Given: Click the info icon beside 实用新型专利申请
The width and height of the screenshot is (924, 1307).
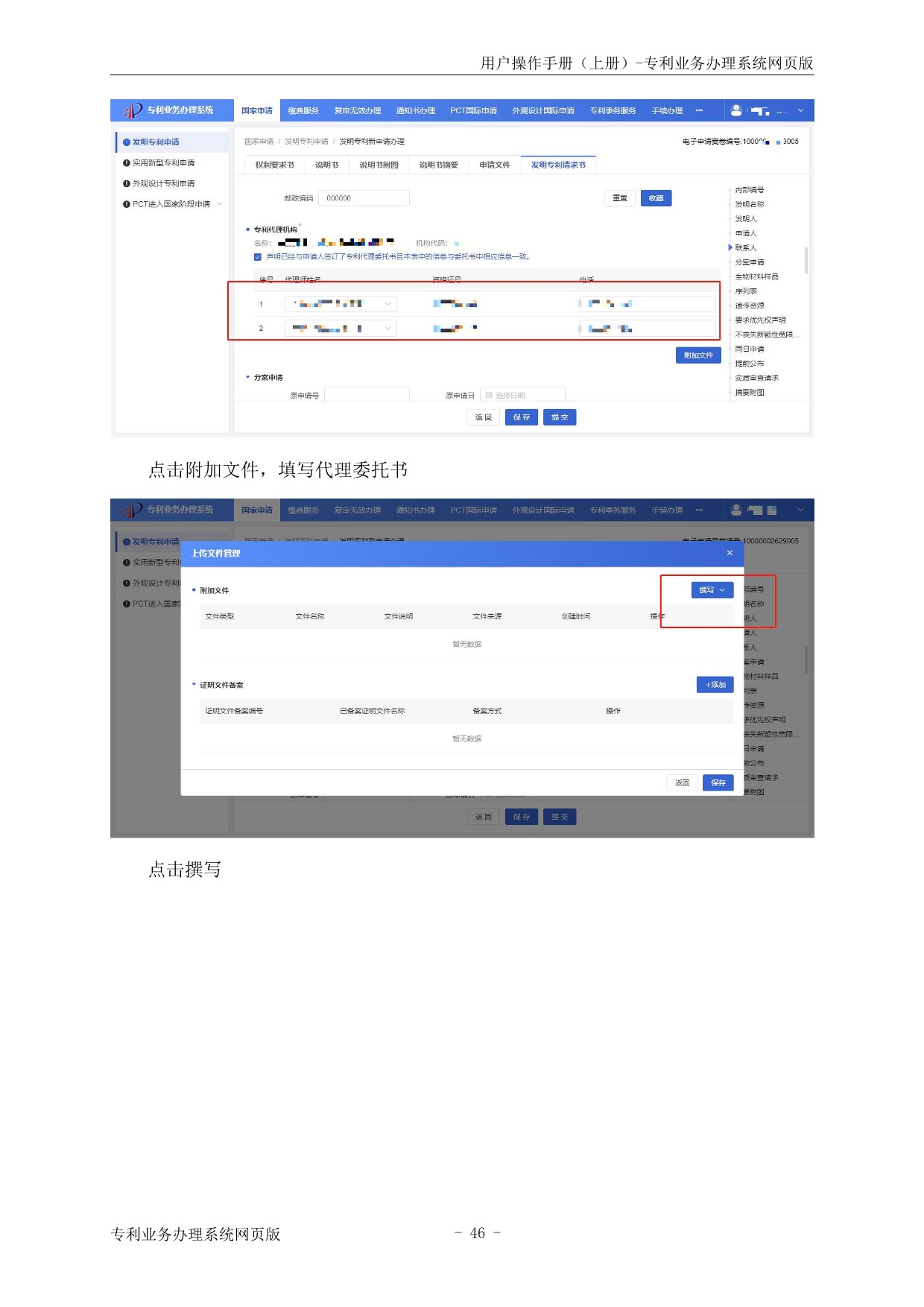Looking at the screenshot, I should [x=127, y=163].
